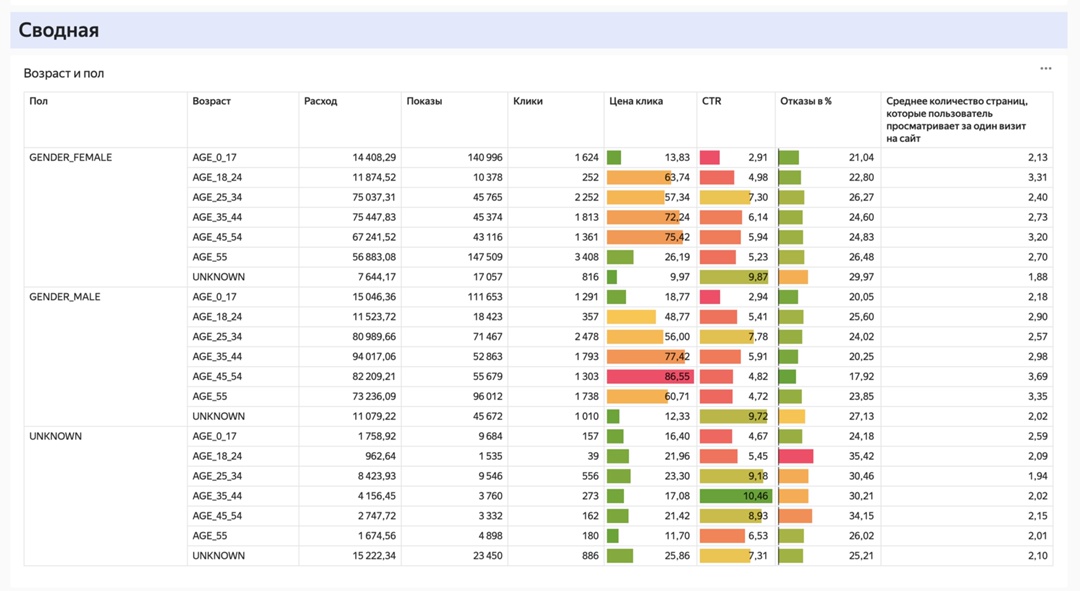The height and width of the screenshot is (591, 1080).
Task: Select the GENDER_FEMALE row group cell
Action: pos(71,158)
